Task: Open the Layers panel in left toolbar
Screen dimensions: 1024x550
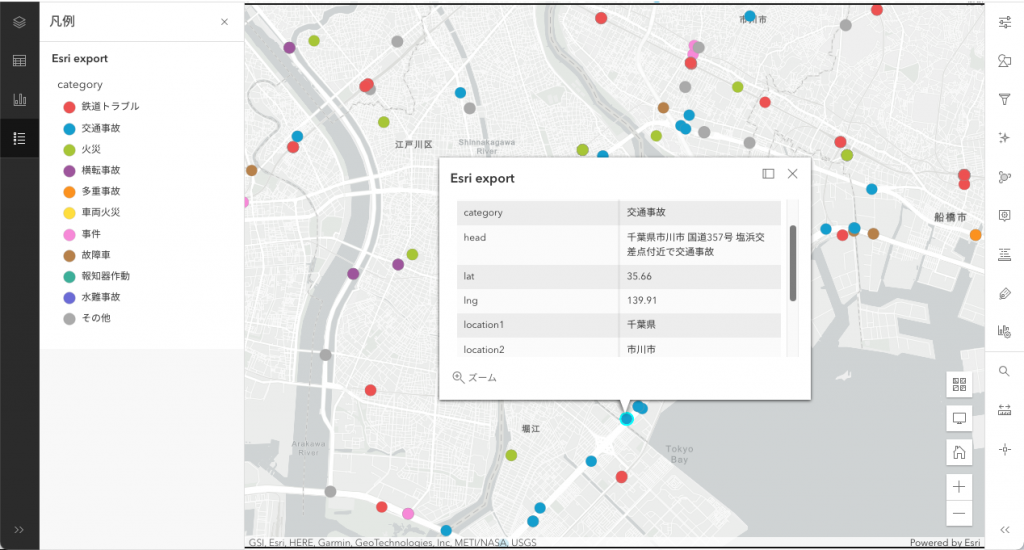Action: pos(19,22)
